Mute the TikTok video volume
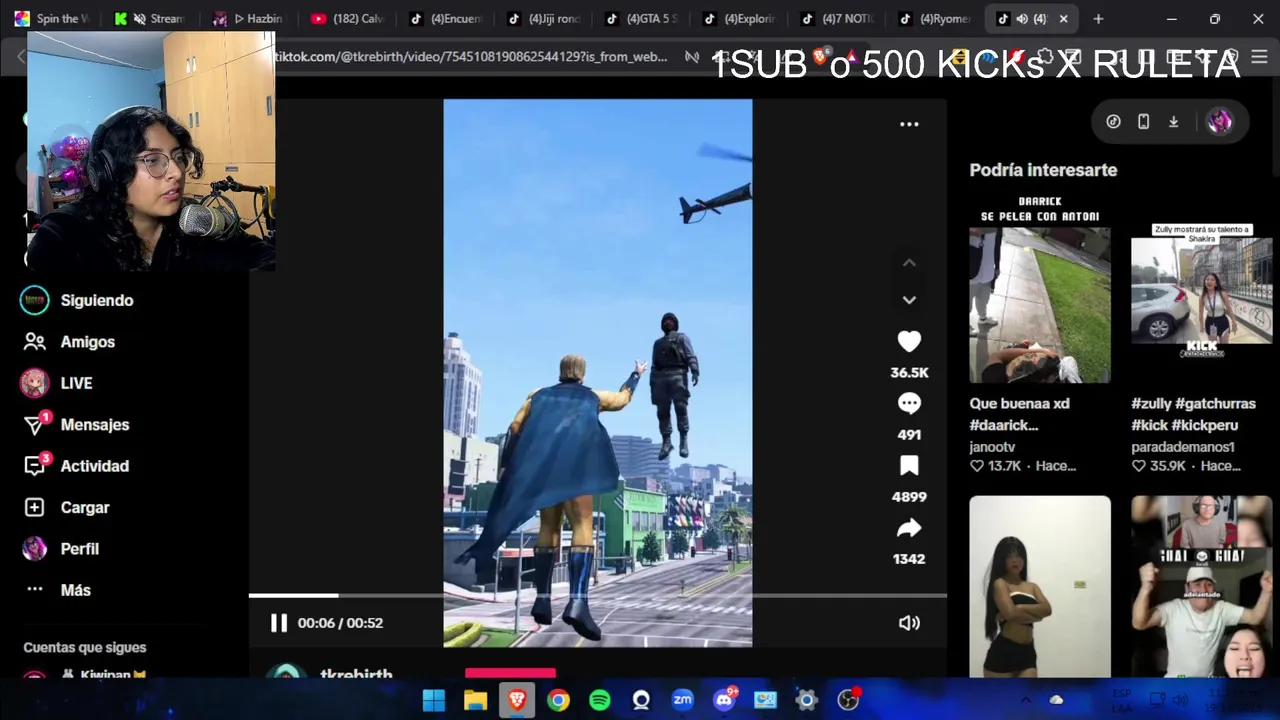Viewport: 1280px width, 720px height. [909, 623]
